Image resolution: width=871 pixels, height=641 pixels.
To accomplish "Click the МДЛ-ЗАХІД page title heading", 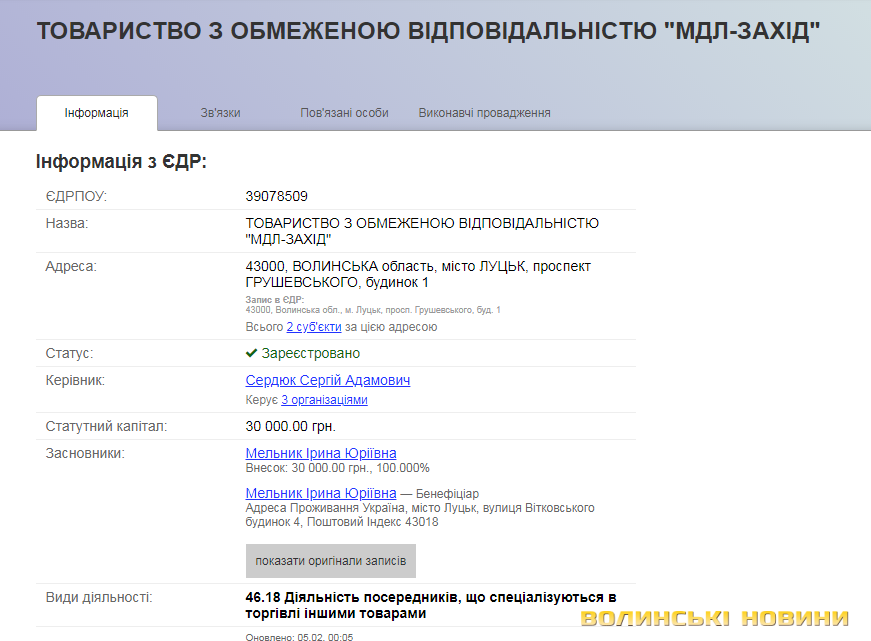I will [428, 31].
